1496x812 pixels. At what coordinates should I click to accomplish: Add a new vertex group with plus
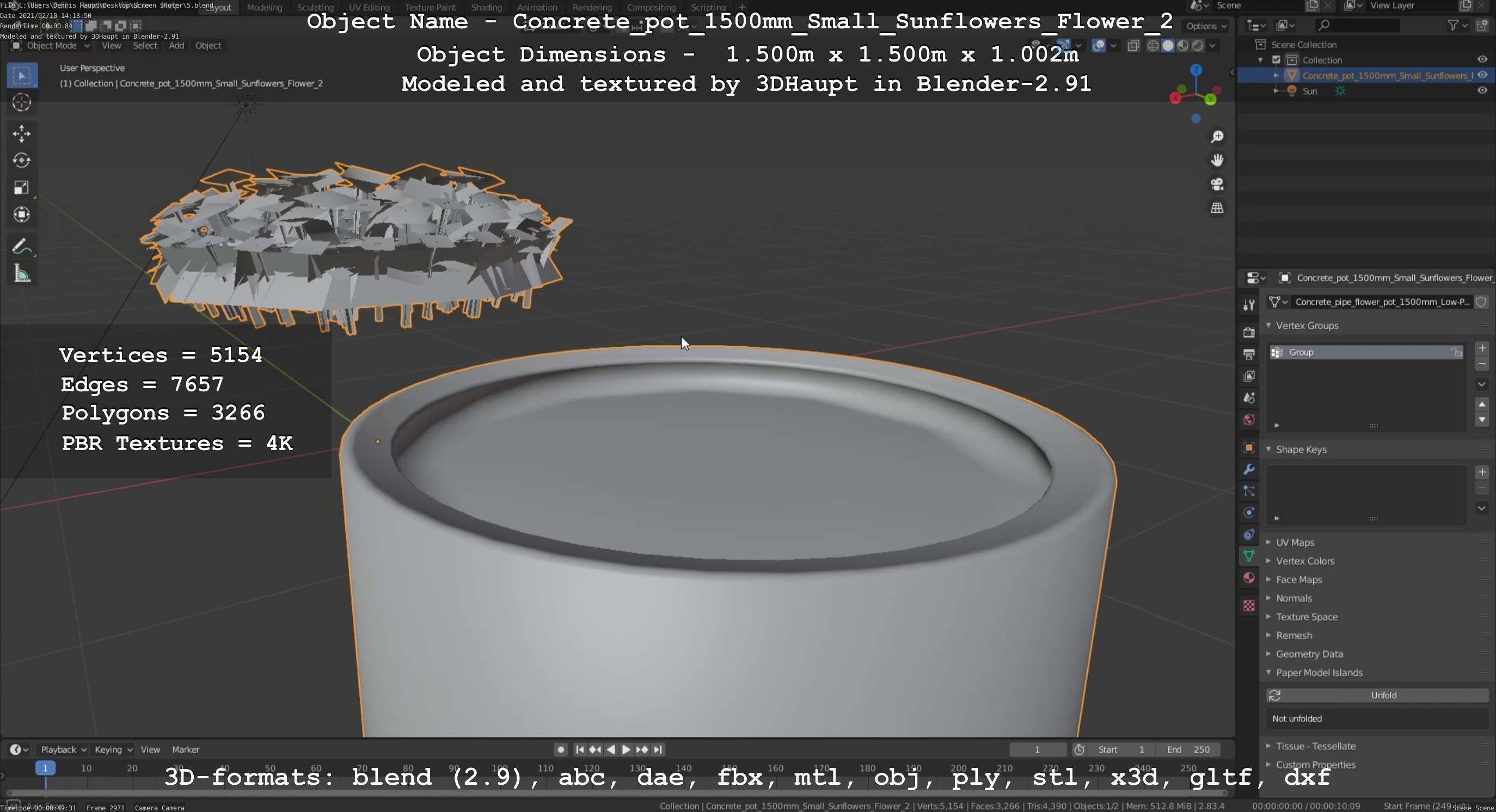tap(1481, 348)
